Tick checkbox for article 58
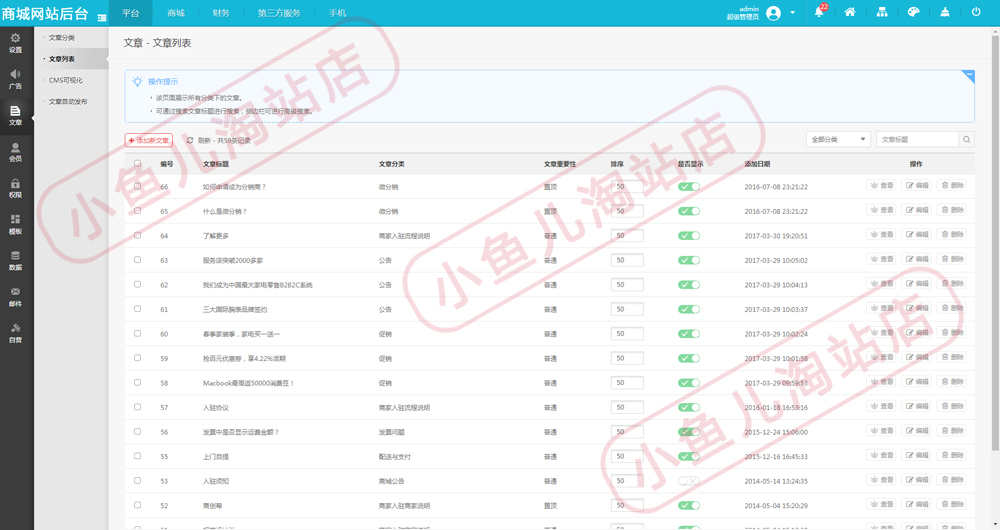 pyautogui.click(x=137, y=382)
